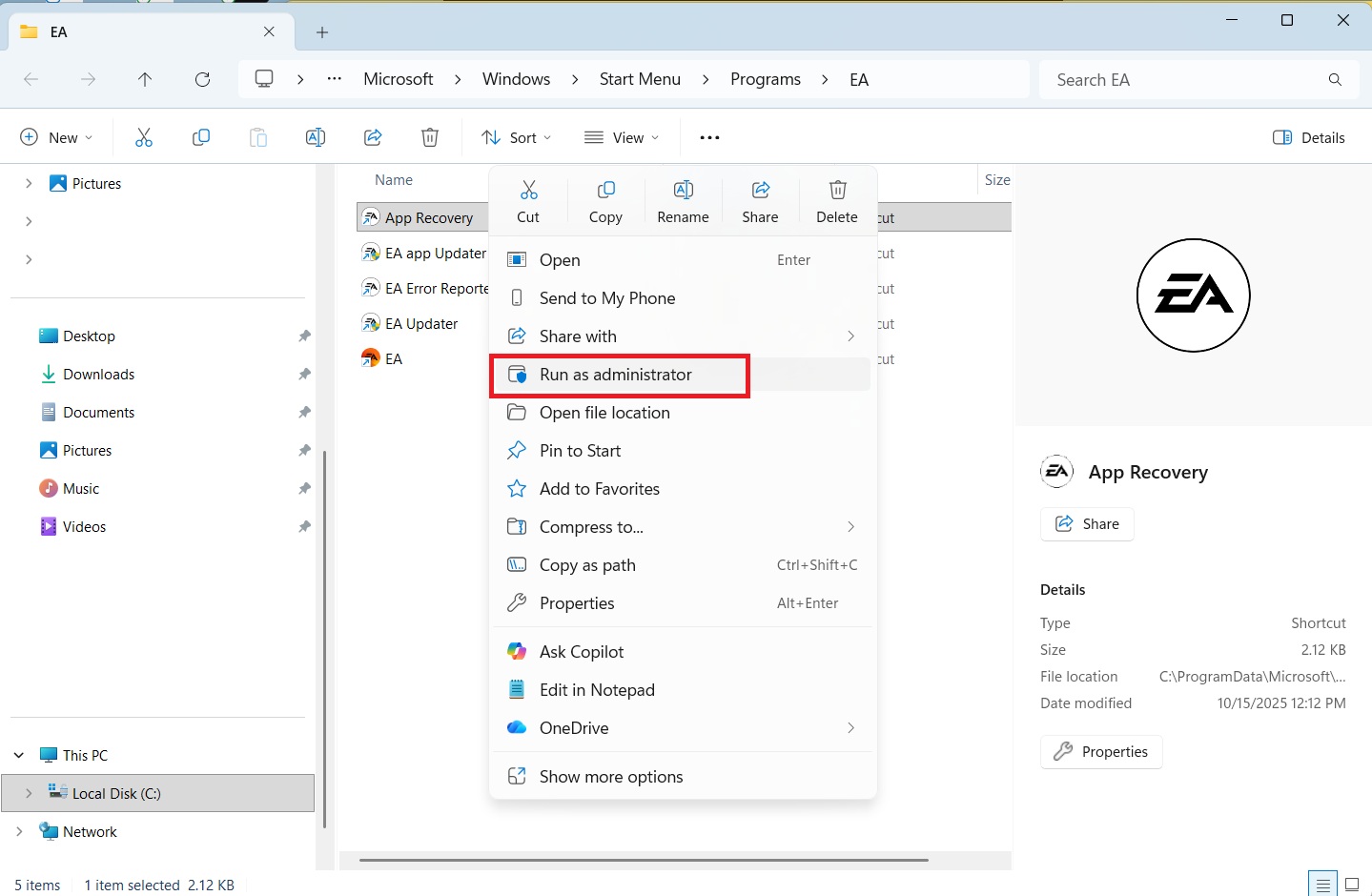Go back with the Back arrow

tap(31, 79)
